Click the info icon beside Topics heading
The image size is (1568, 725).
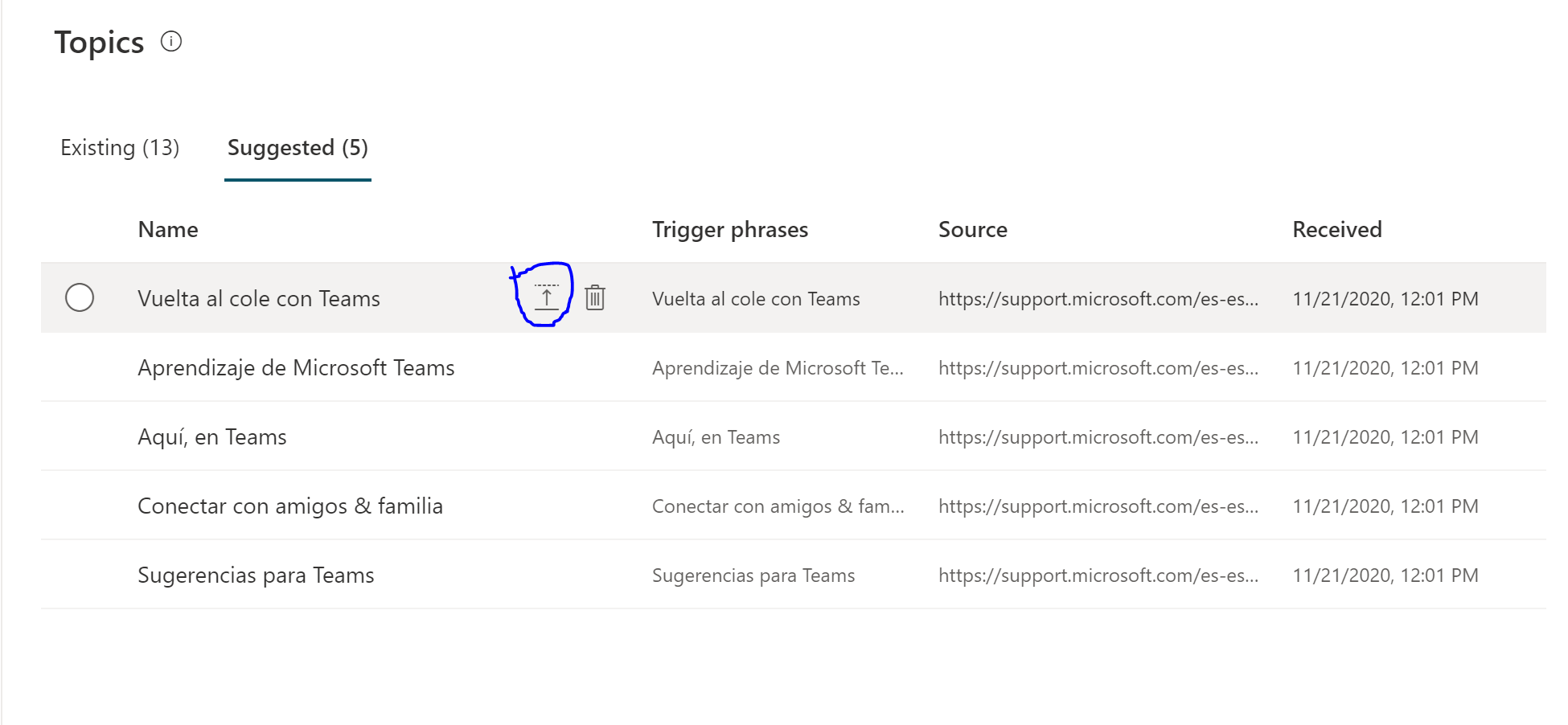171,41
